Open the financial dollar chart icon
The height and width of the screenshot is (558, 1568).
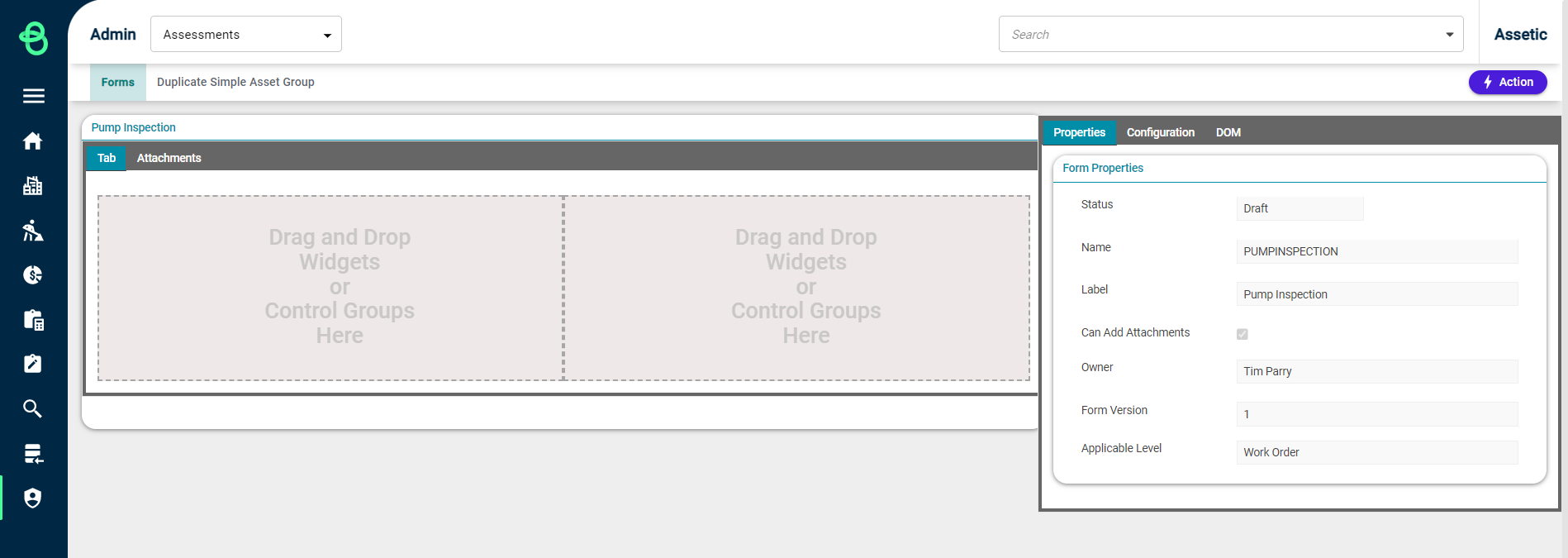tap(33, 275)
